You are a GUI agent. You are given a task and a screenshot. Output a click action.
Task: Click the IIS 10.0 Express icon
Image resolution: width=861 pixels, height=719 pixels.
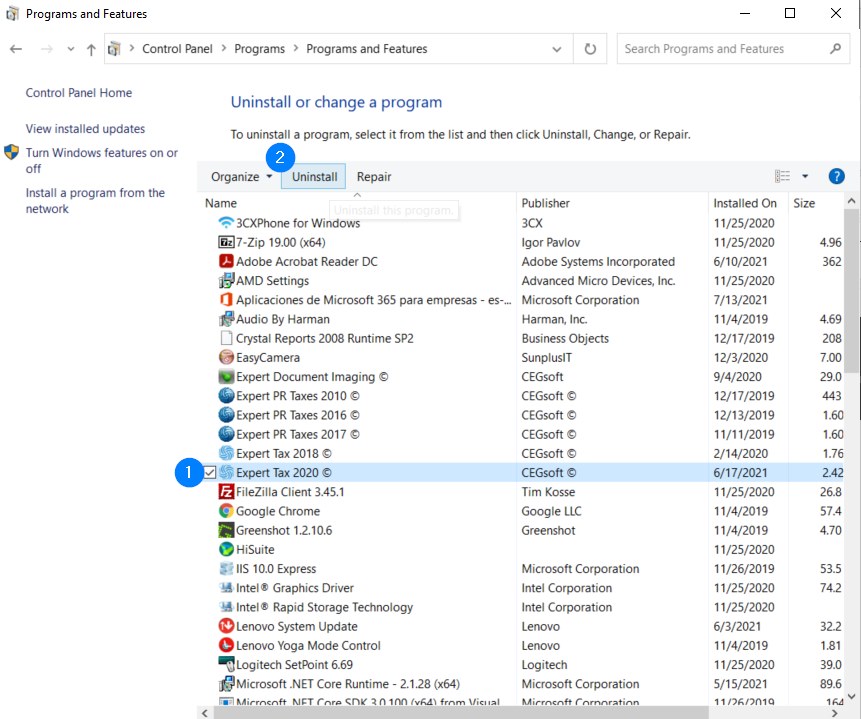click(x=226, y=569)
